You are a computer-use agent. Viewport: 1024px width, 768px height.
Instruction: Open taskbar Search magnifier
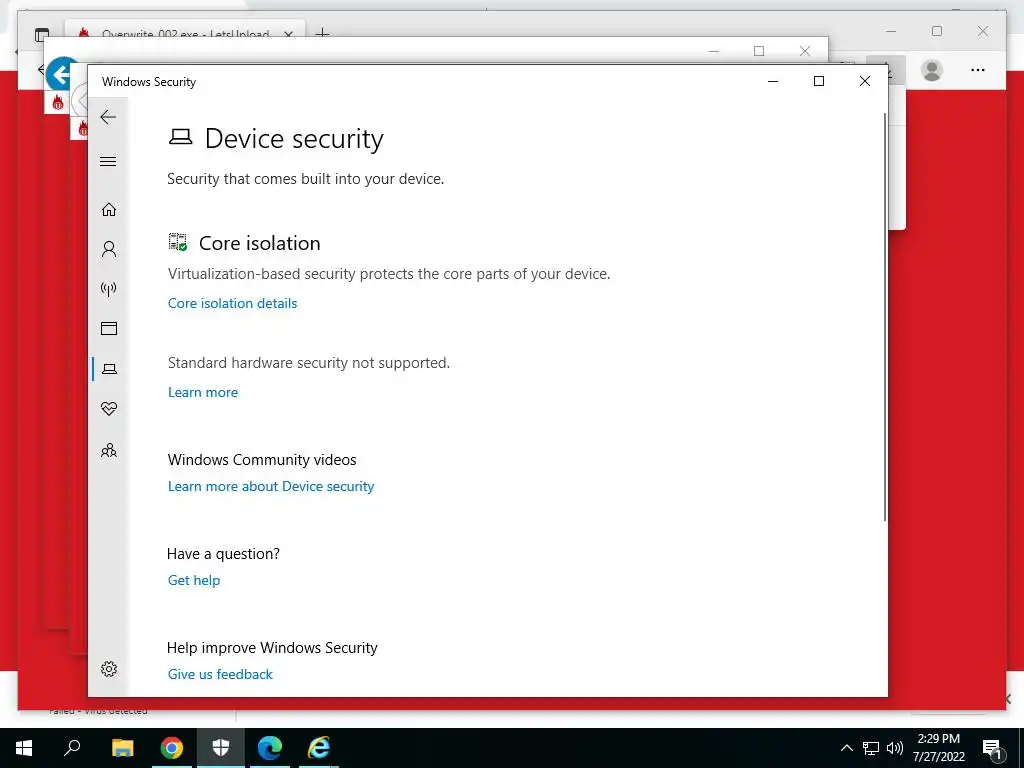tap(72, 748)
